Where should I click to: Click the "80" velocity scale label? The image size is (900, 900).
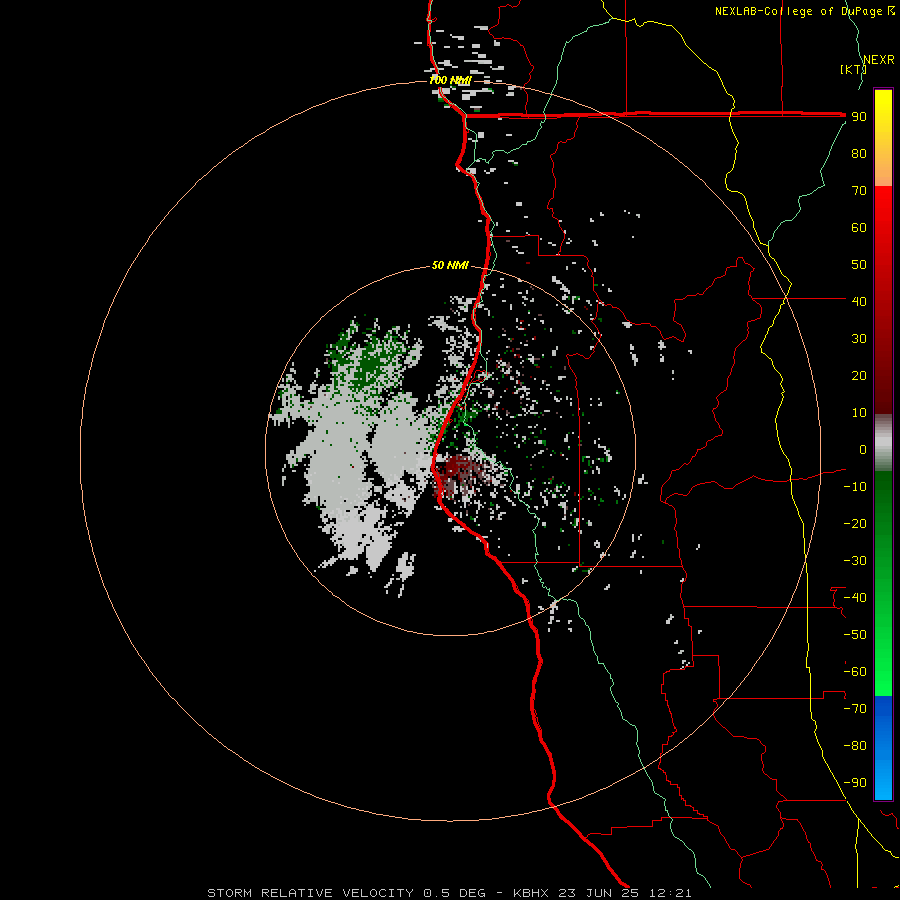click(x=859, y=153)
